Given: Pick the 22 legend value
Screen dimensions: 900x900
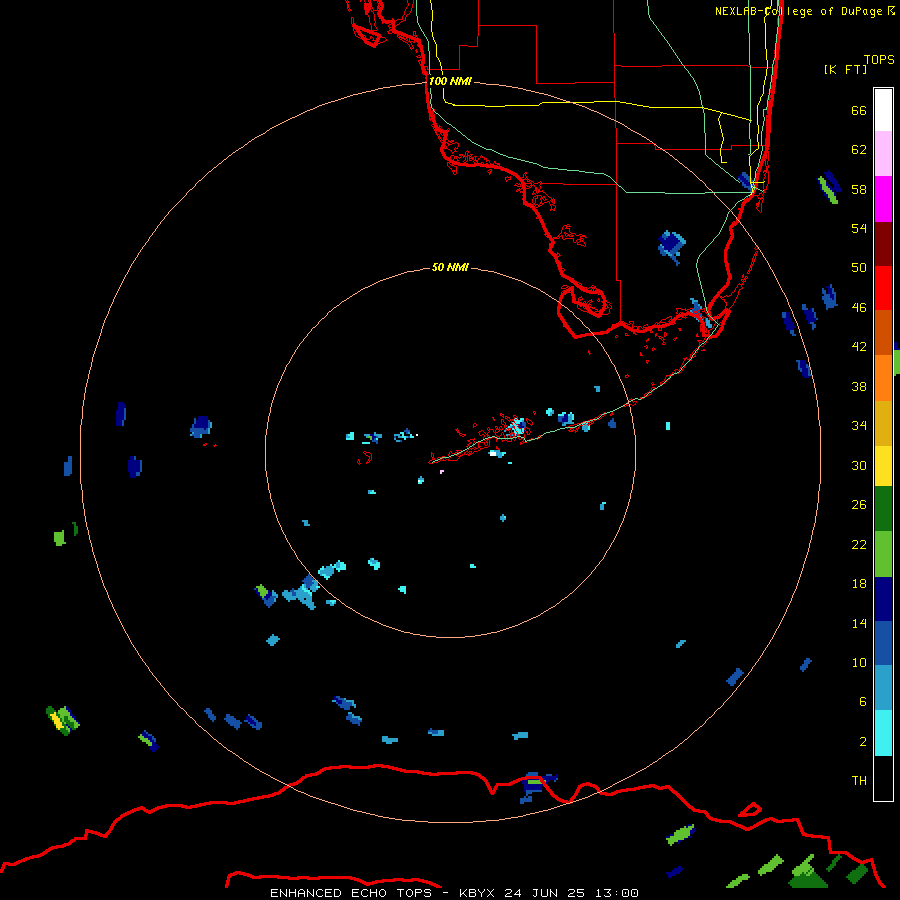Looking at the screenshot, I should point(859,545).
